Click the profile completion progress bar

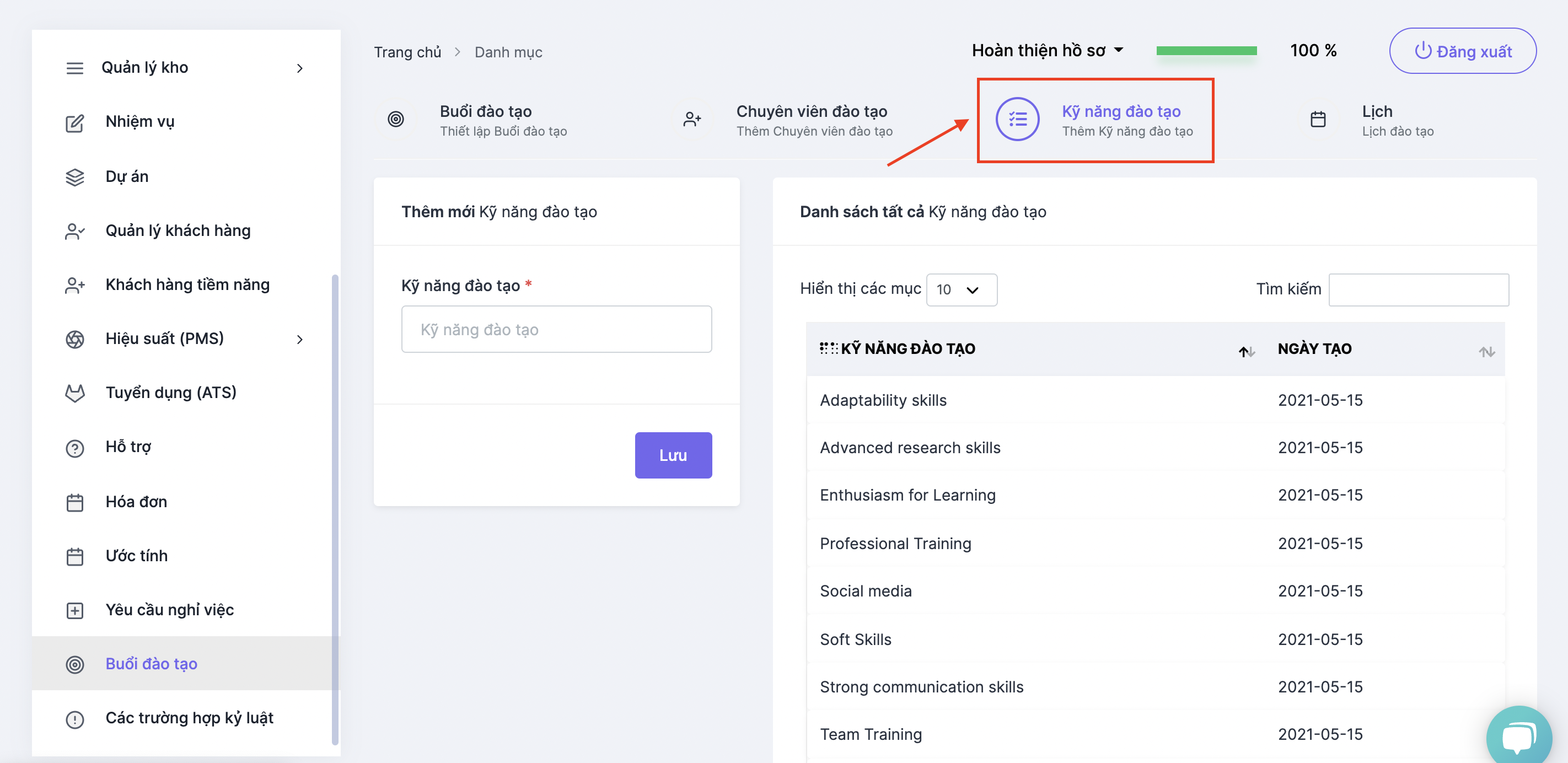(1206, 51)
